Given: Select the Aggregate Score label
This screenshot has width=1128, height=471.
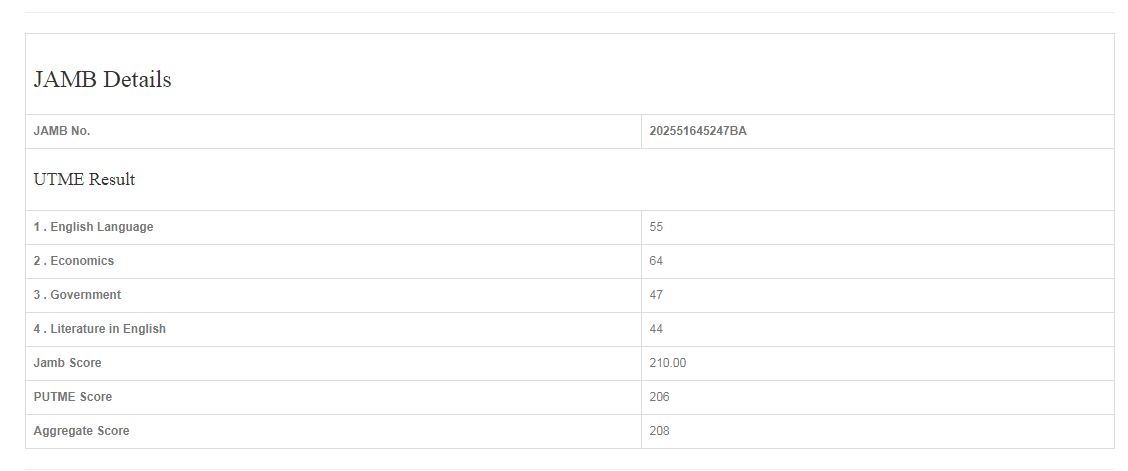Looking at the screenshot, I should 81,431.
